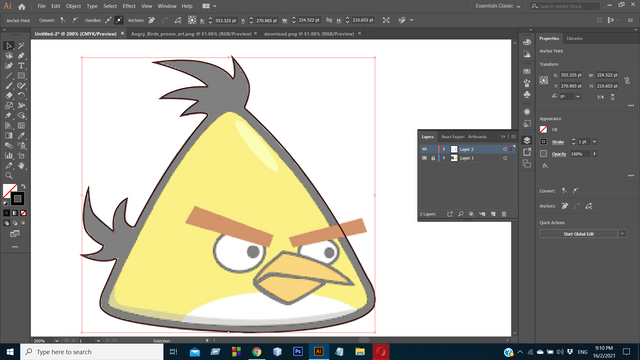Select the Gradient tool

click(x=9, y=136)
